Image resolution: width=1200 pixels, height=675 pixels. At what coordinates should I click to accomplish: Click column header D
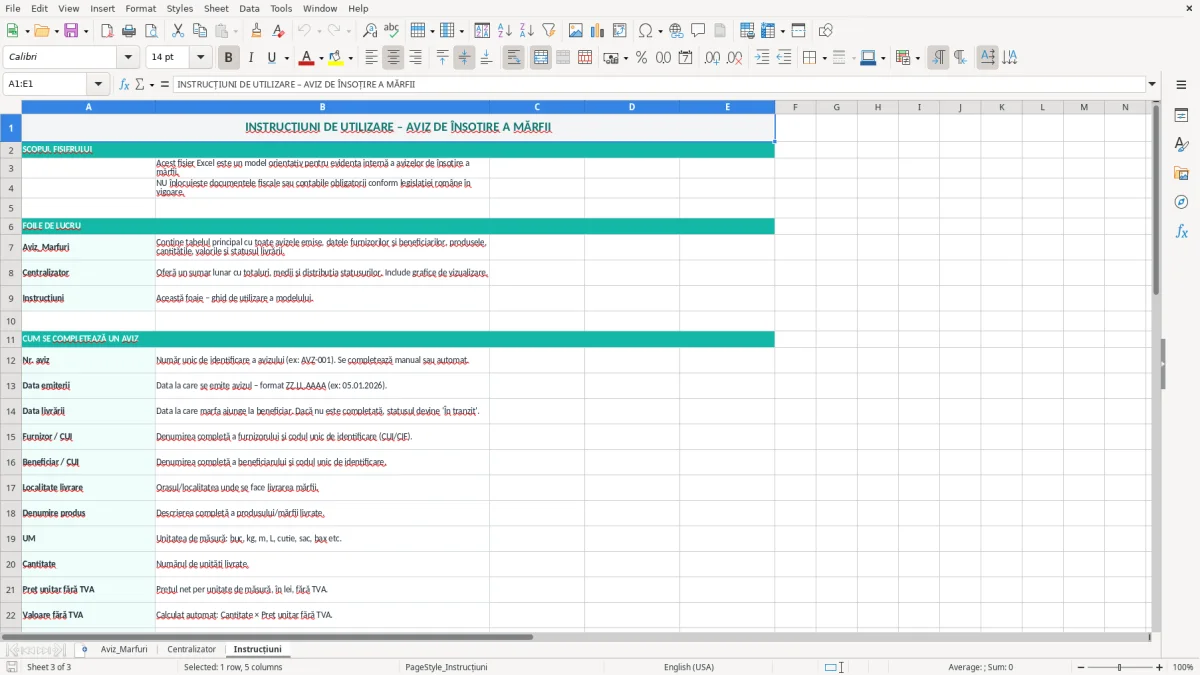coord(632,107)
